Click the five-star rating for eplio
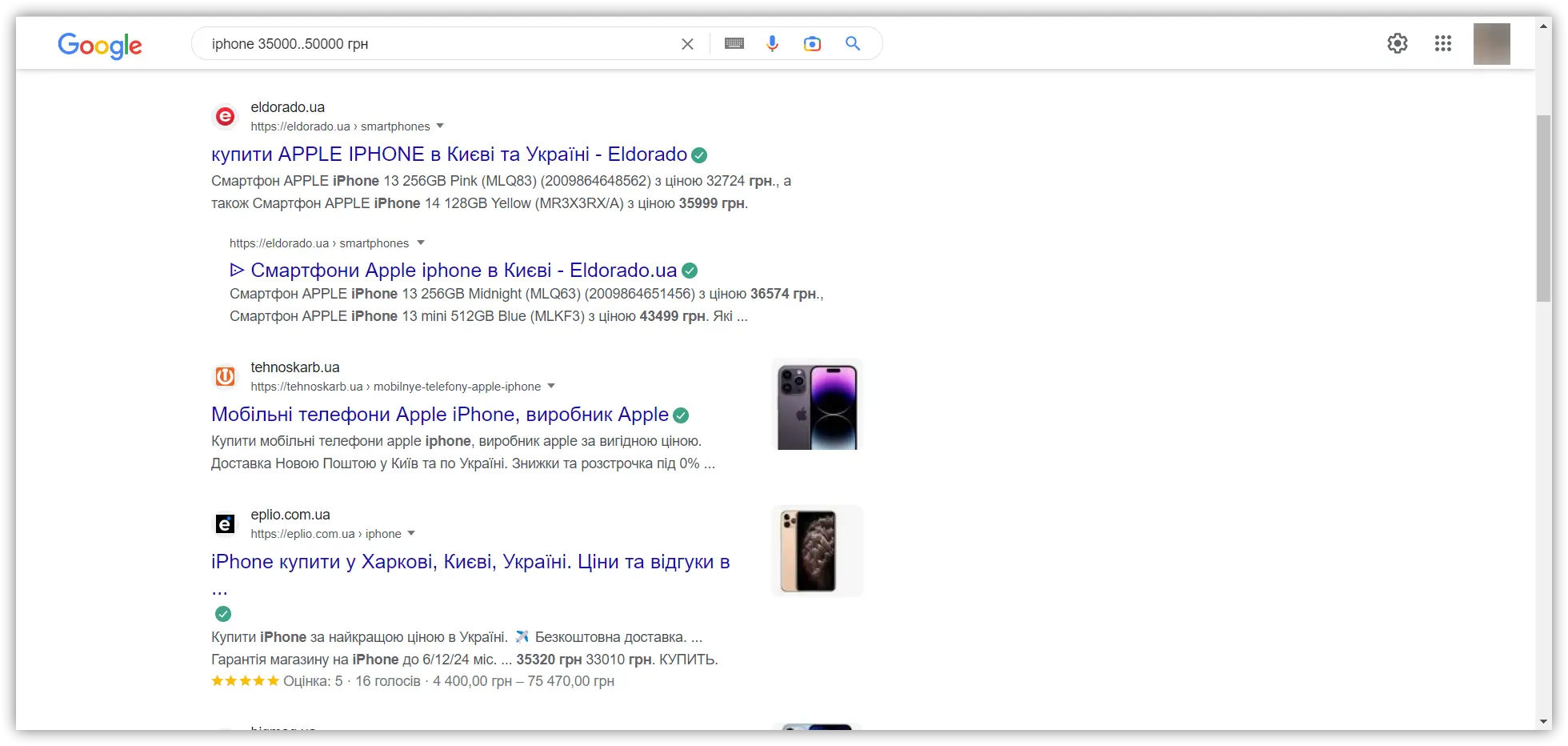1568x746 pixels. tap(245, 681)
